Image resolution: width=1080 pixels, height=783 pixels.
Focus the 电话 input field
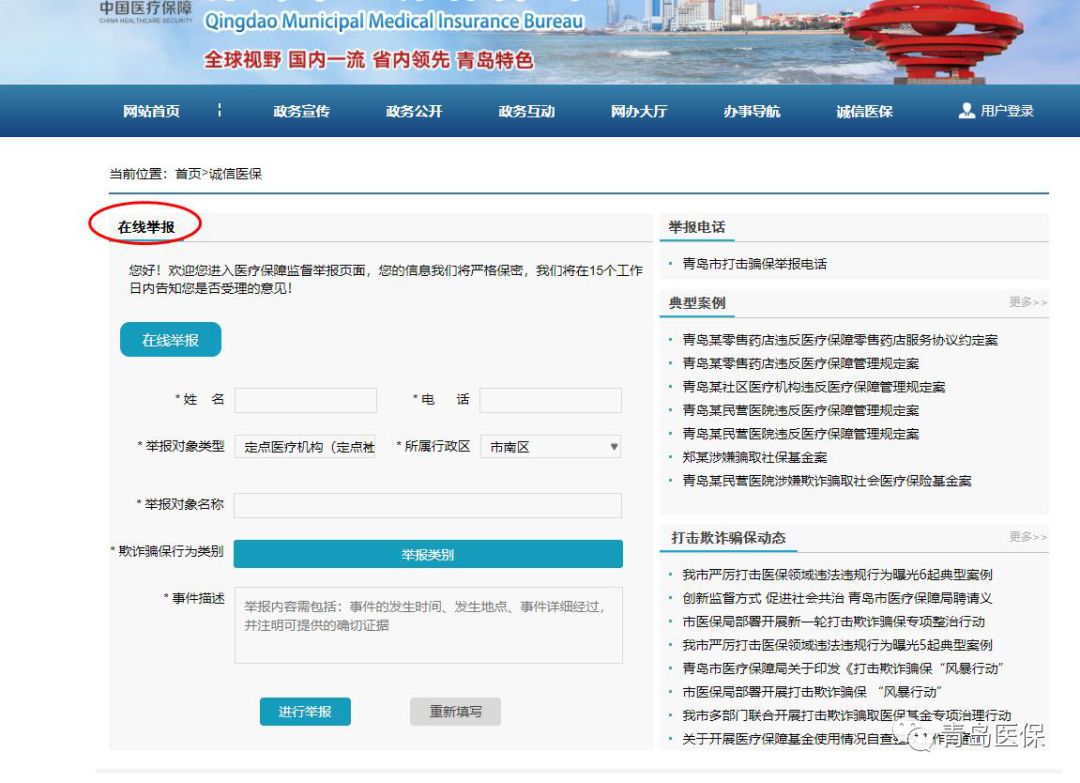(x=550, y=400)
